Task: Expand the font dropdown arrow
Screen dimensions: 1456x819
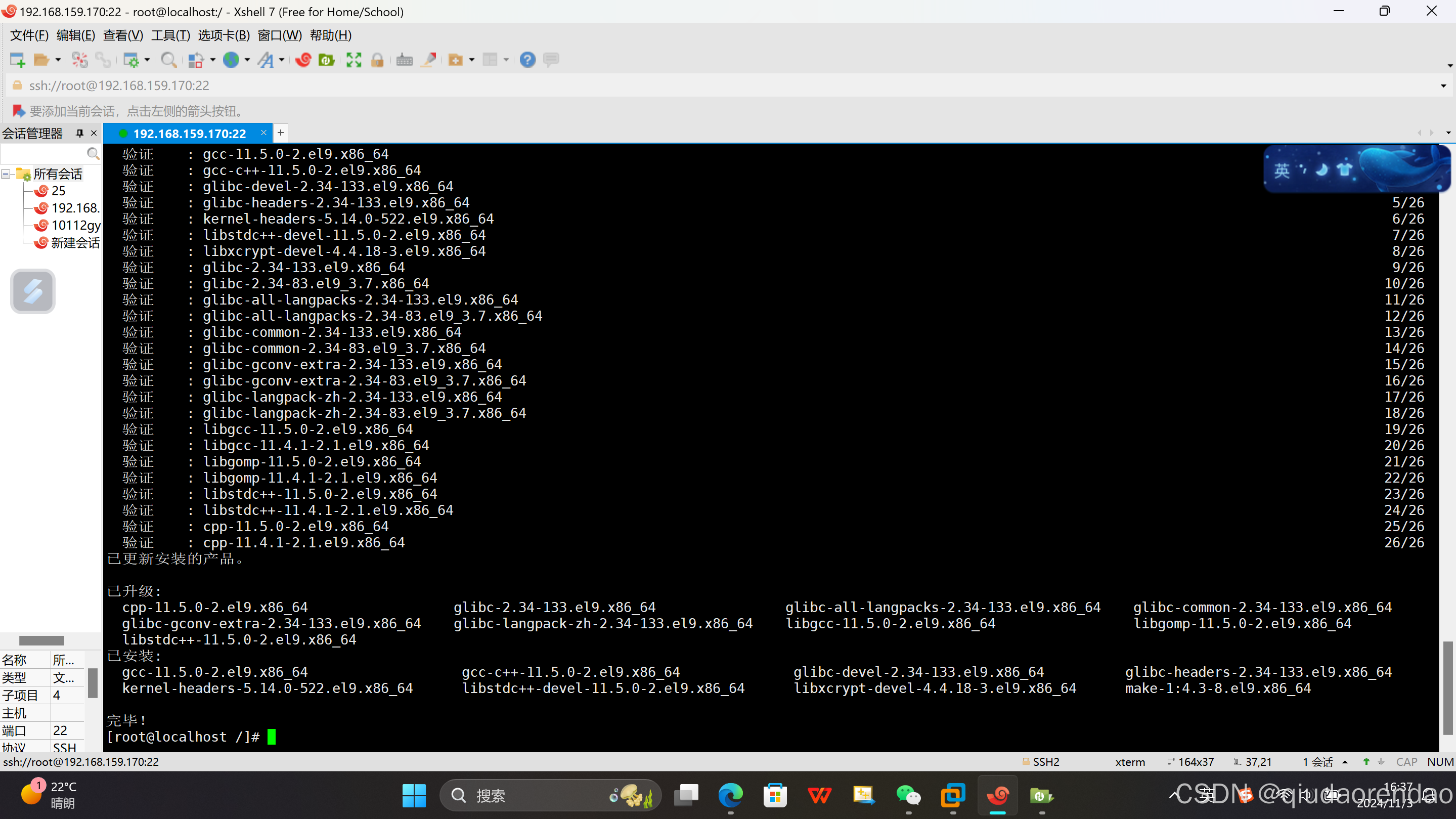Action: pos(282,59)
